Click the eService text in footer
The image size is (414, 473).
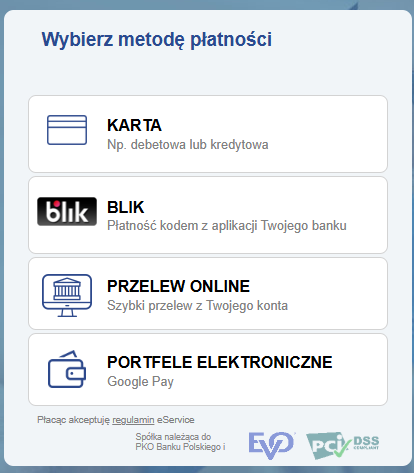pos(176,420)
